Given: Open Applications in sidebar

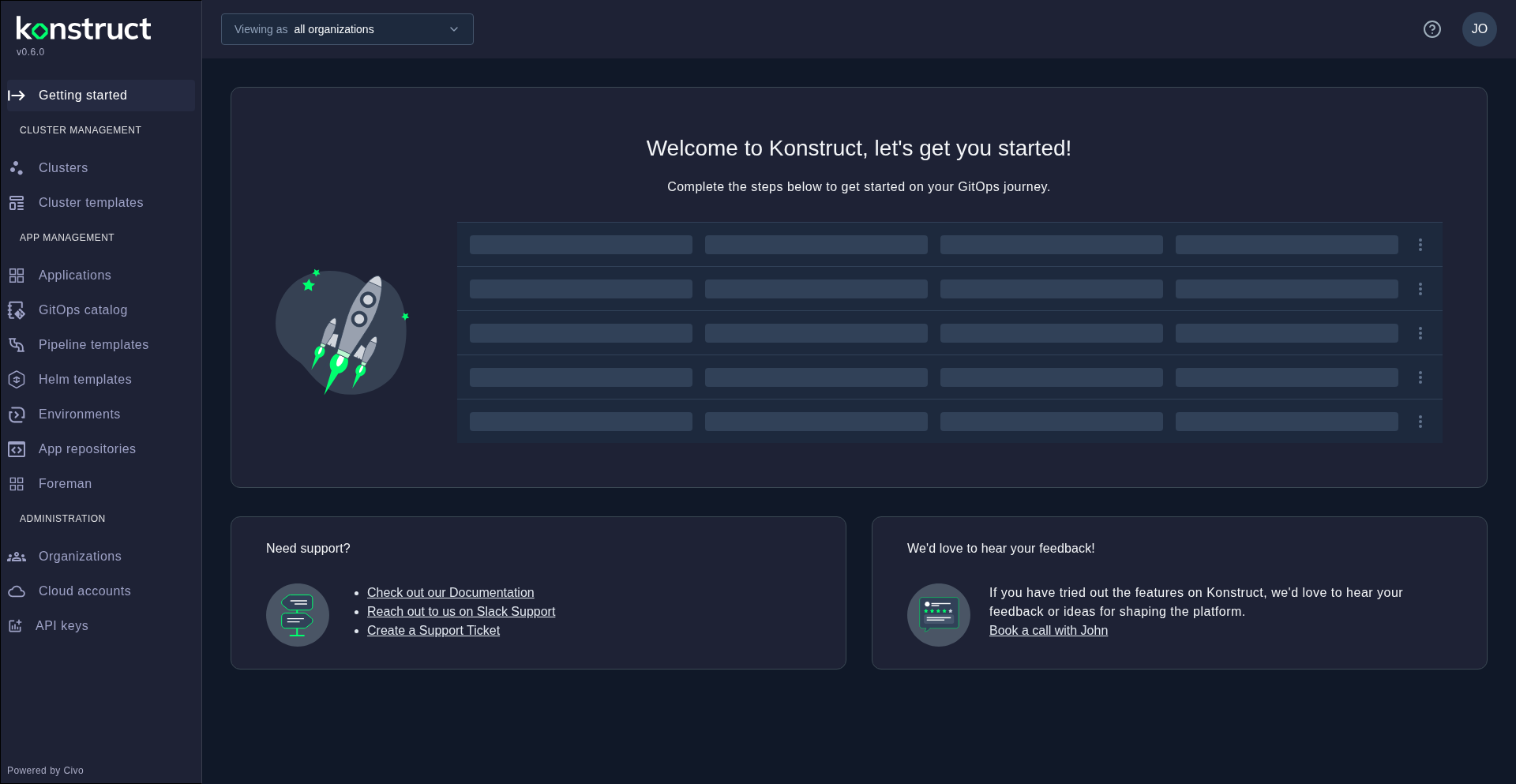Looking at the screenshot, I should pos(101,276).
